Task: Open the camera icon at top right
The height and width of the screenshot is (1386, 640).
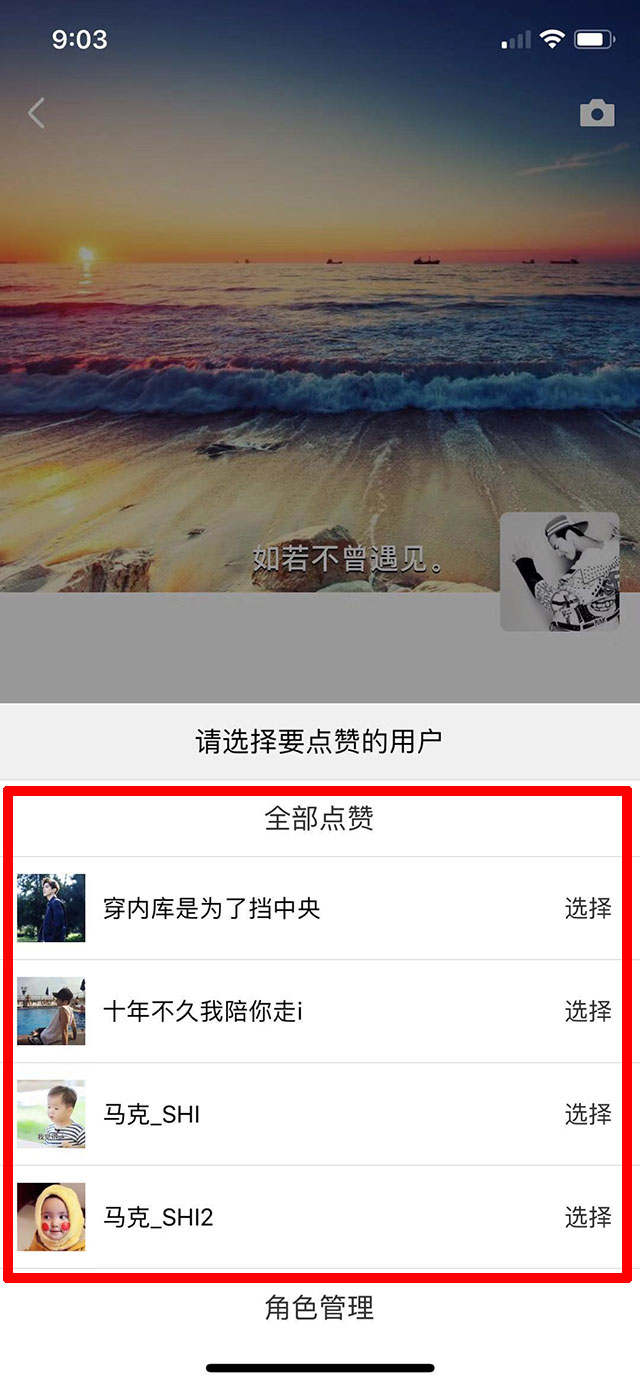Action: point(597,114)
